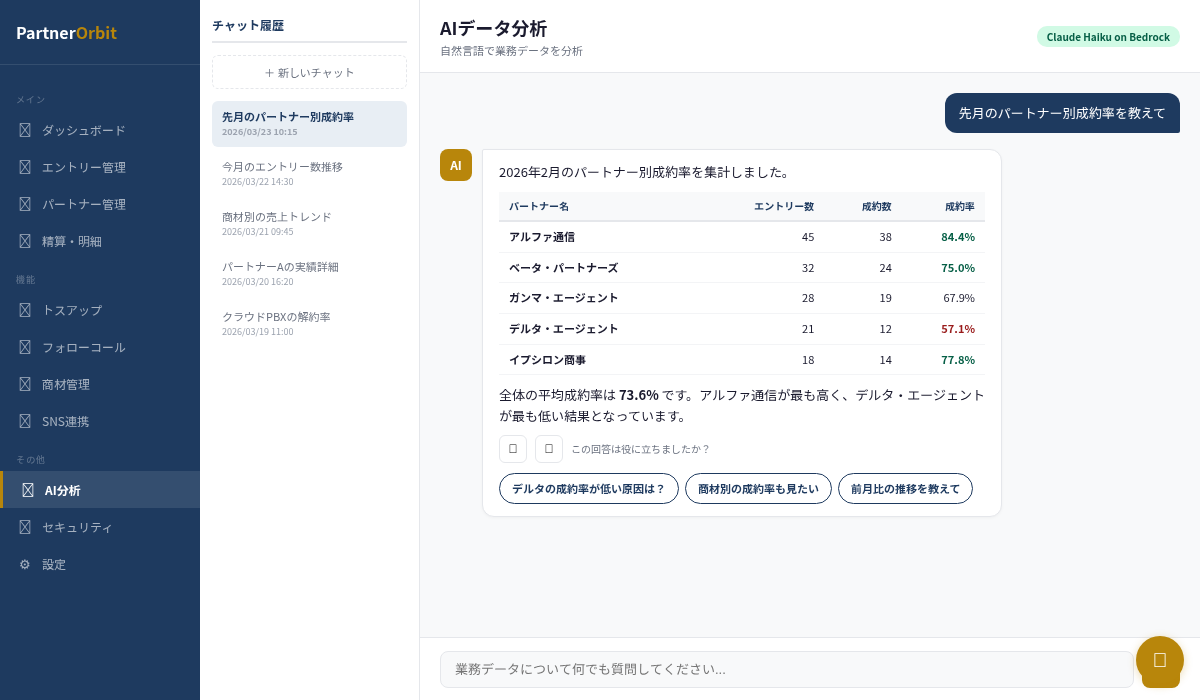
Task: Click the エントリー管理 sidebar icon
Action: pos(25,167)
